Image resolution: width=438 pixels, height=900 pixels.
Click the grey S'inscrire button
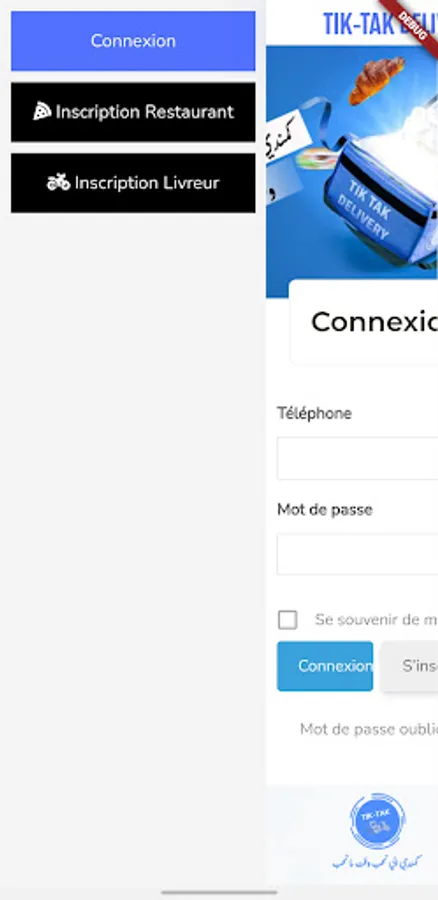click(x=410, y=666)
